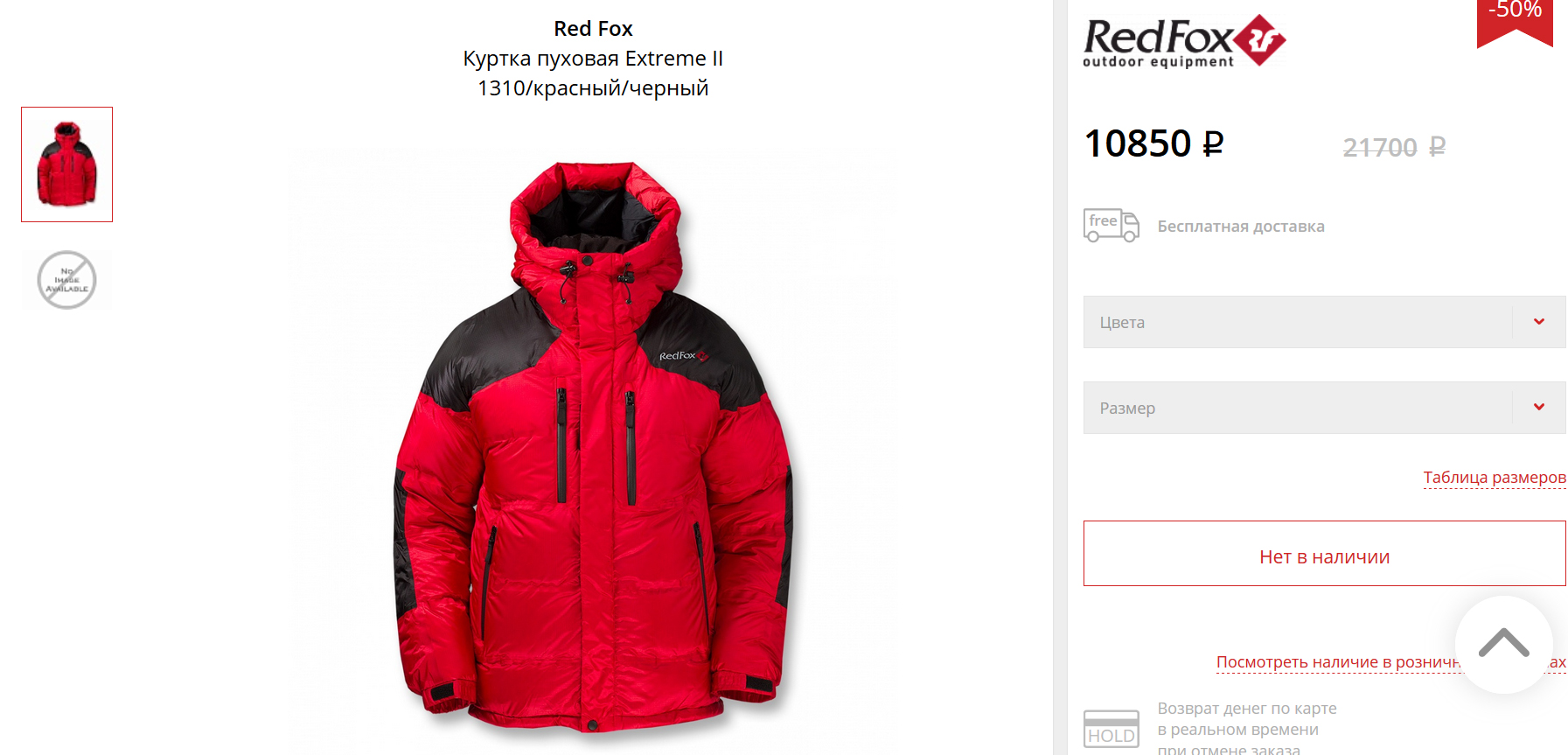The image size is (1568, 755).
Task: Click the red chevron on Цвета field
Action: 1539,322
